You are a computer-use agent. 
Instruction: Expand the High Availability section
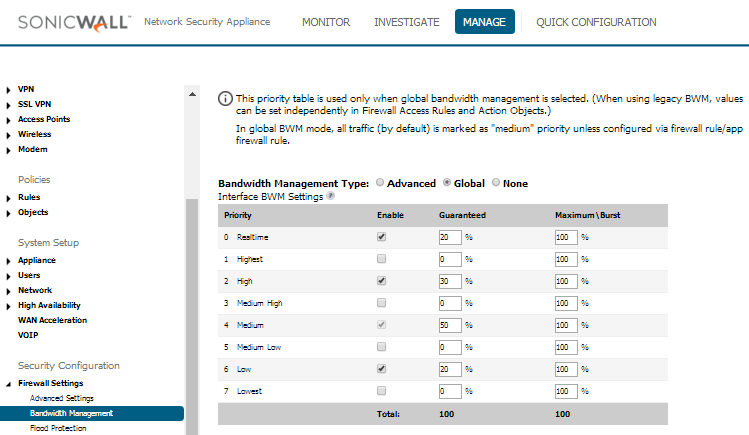(x=49, y=305)
